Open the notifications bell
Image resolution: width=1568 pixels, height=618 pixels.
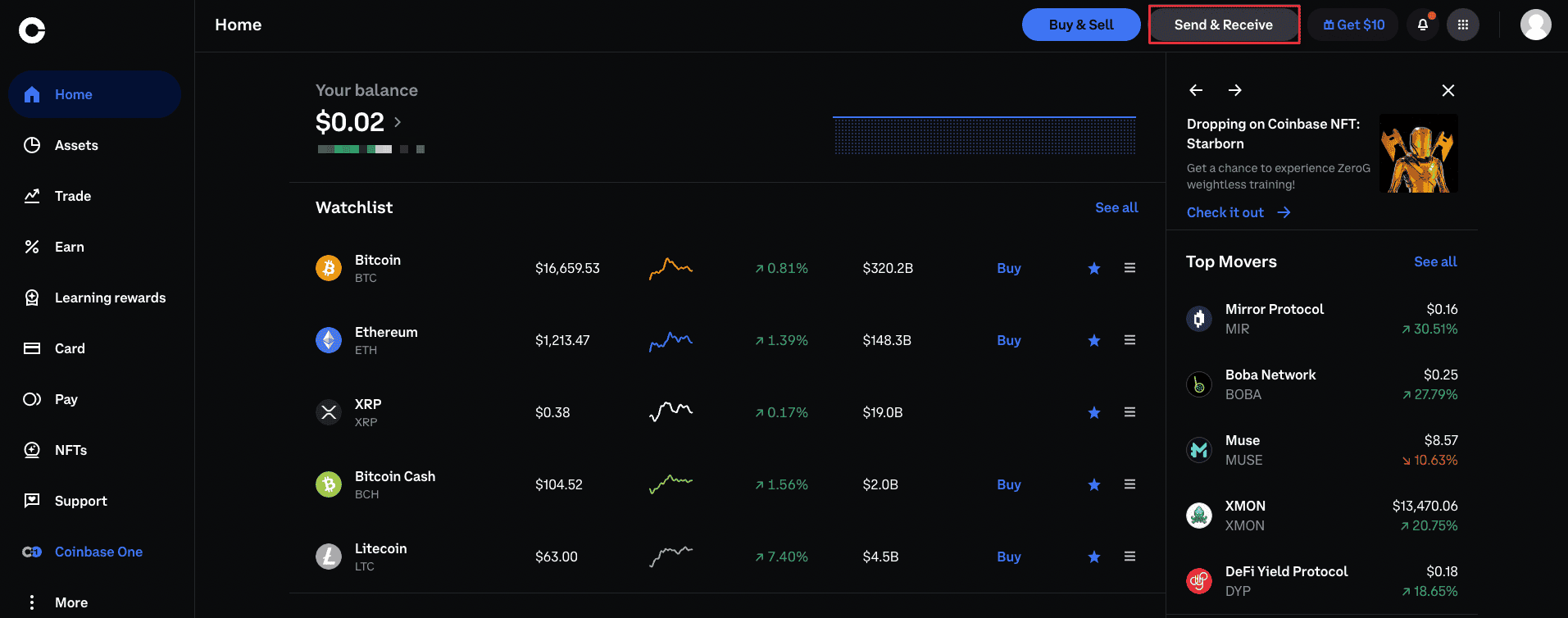coord(1423,25)
